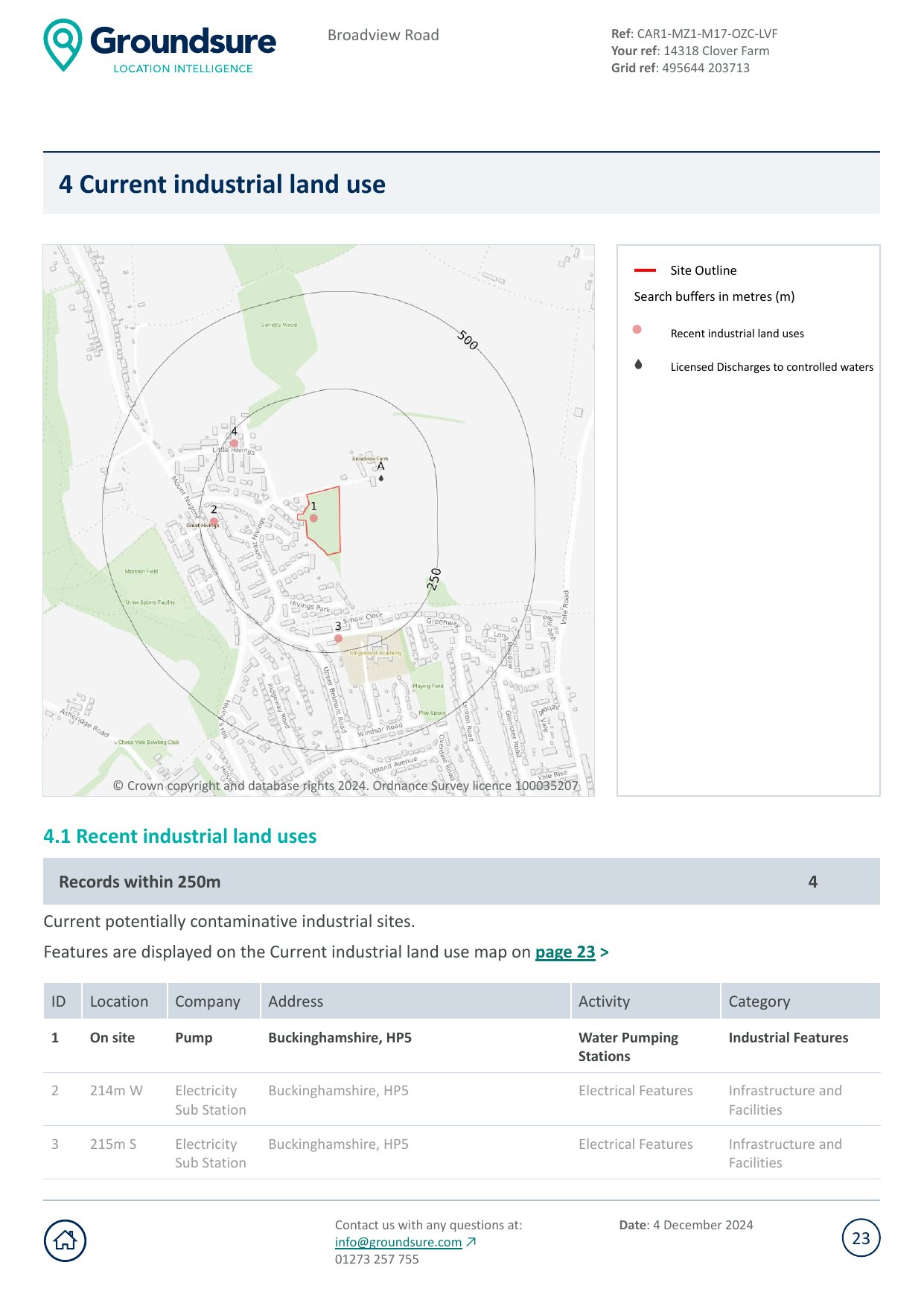Click map marker 3 near School Close
The image size is (924, 1306).
pos(338,638)
